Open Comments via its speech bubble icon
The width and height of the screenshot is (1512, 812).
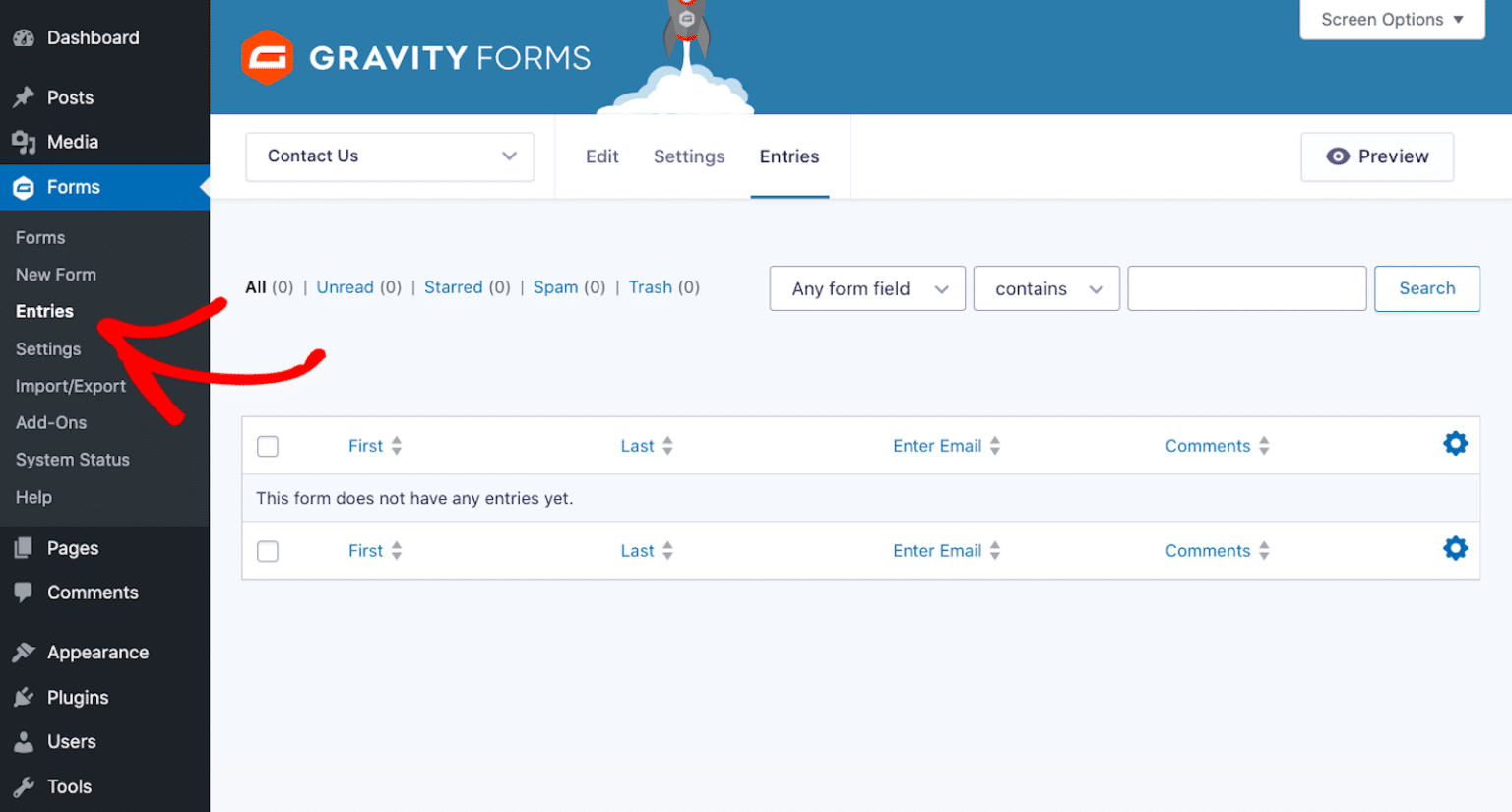(x=23, y=593)
